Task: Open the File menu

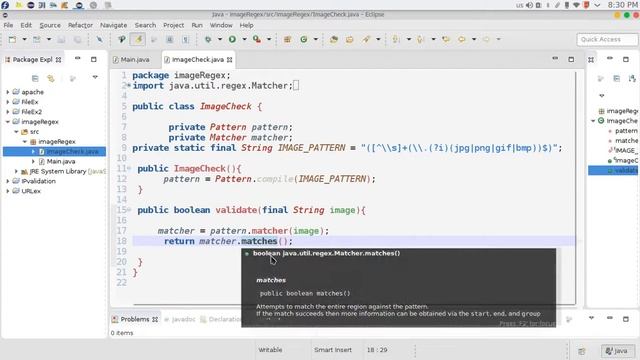Action: [8, 25]
